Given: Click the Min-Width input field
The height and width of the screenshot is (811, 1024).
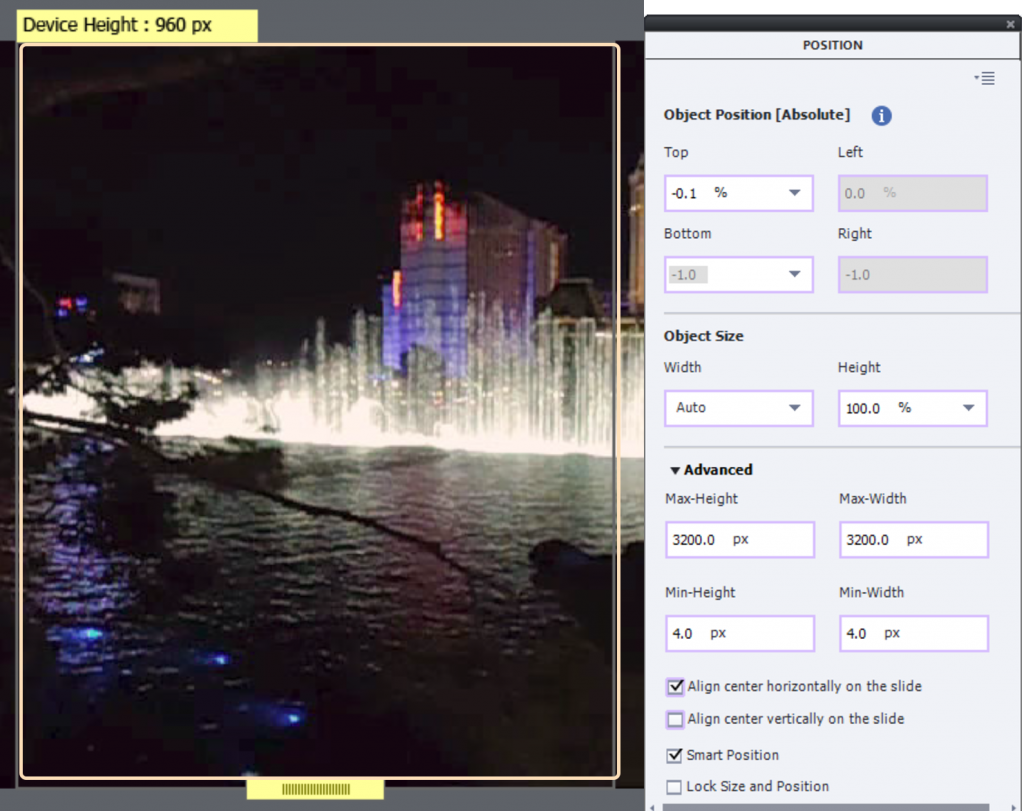Looking at the screenshot, I should tap(913, 634).
